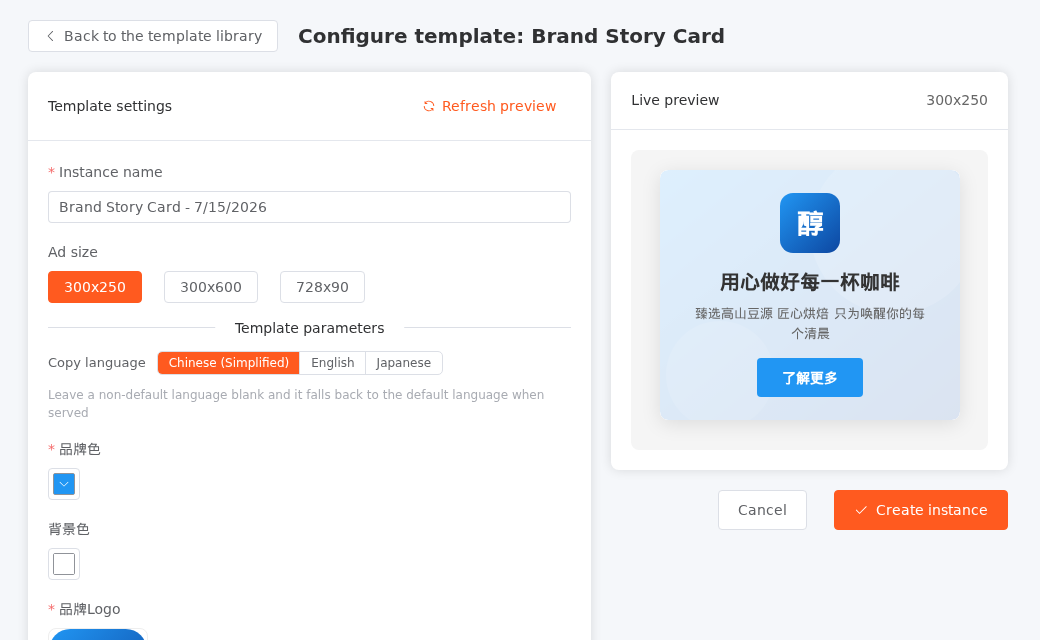Click the refresh circular arrows icon

point(429,106)
